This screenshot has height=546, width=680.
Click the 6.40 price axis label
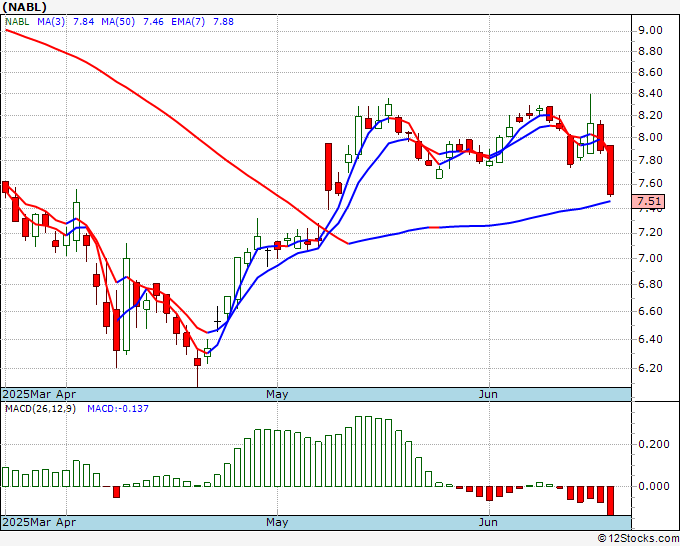click(650, 339)
